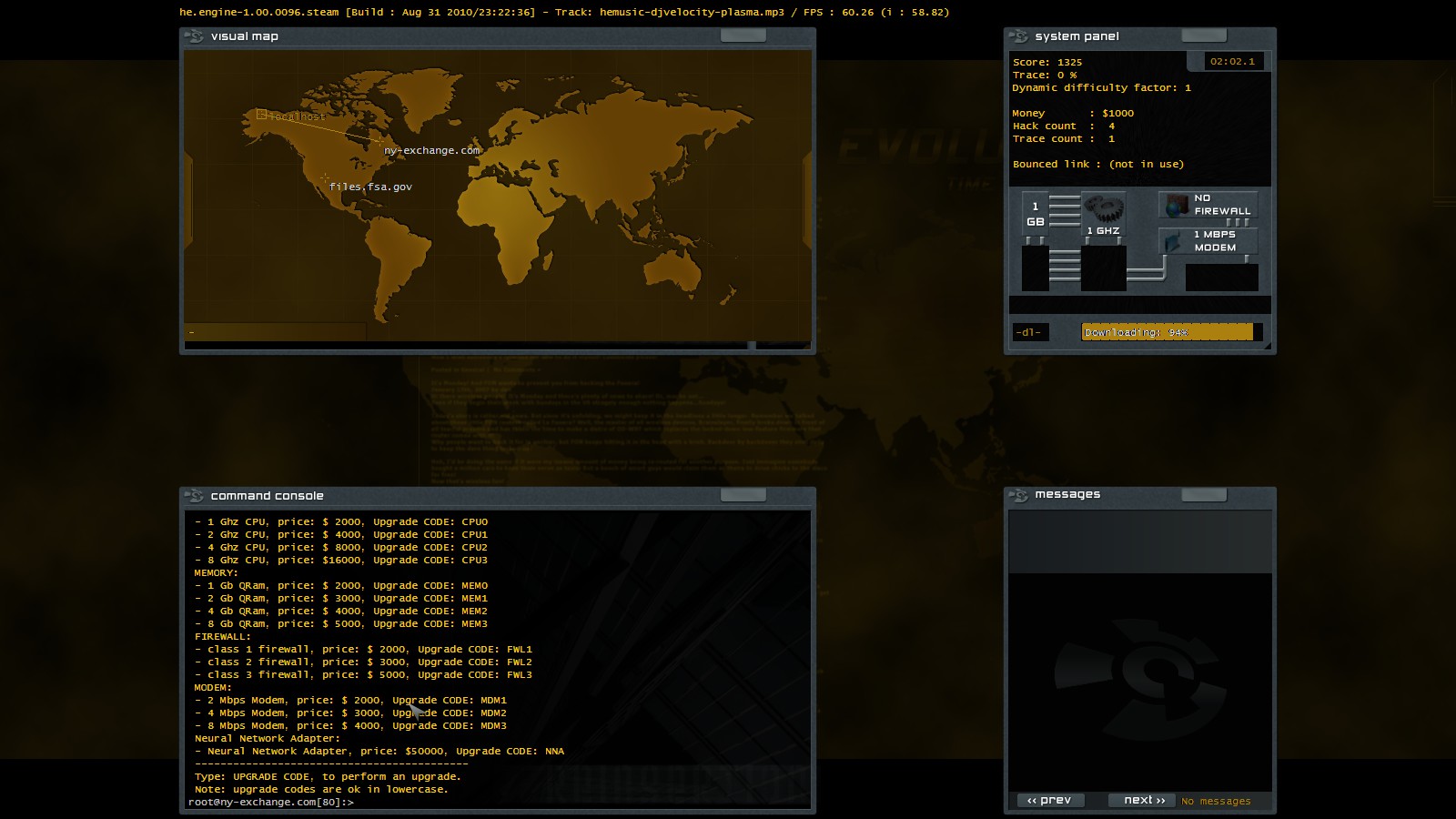Click the 02:02.1 timer display
Image resolution: width=1456 pixels, height=819 pixels.
coord(1232,61)
